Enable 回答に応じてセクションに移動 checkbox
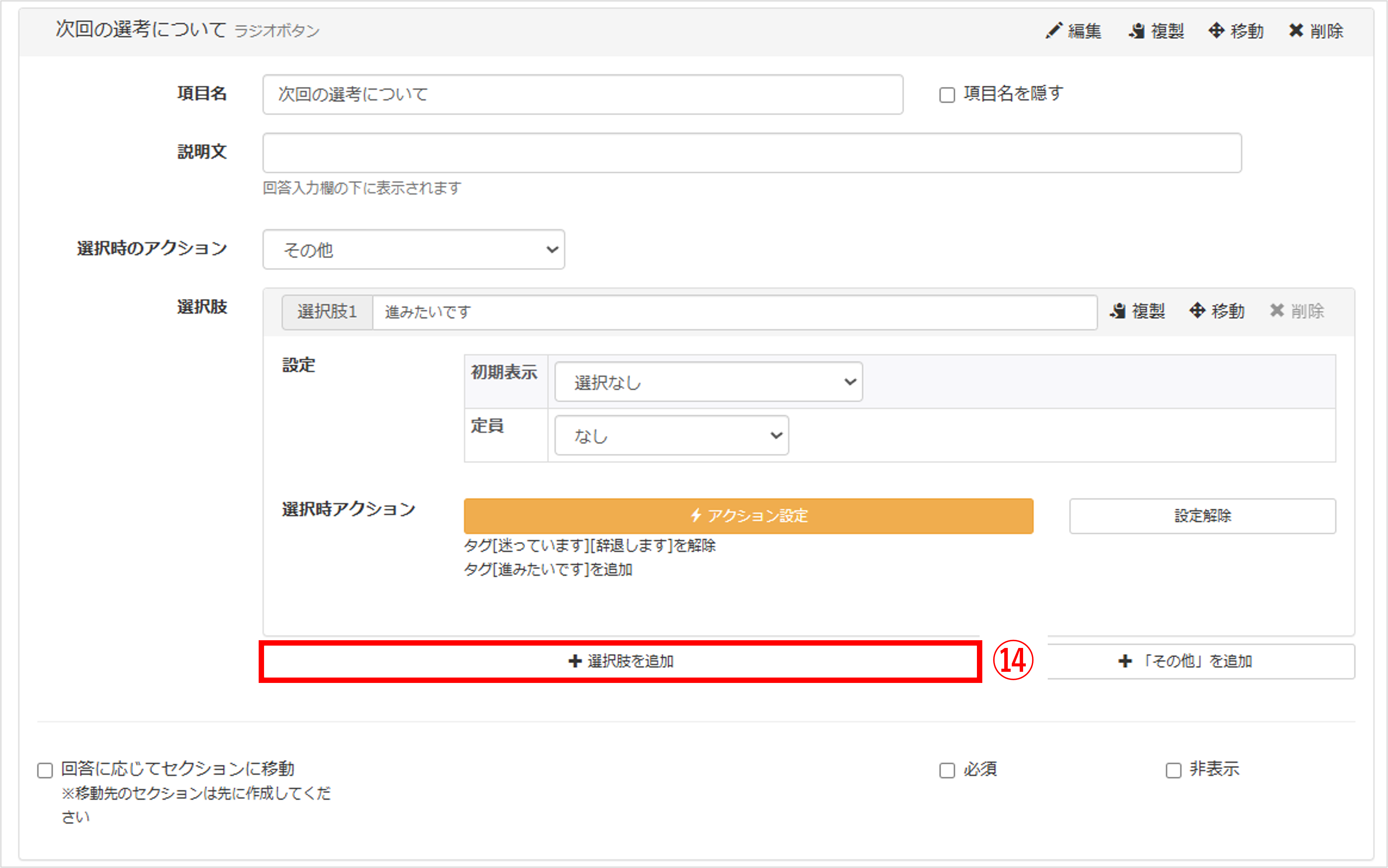This screenshot has height=868, width=1388. [x=45, y=770]
